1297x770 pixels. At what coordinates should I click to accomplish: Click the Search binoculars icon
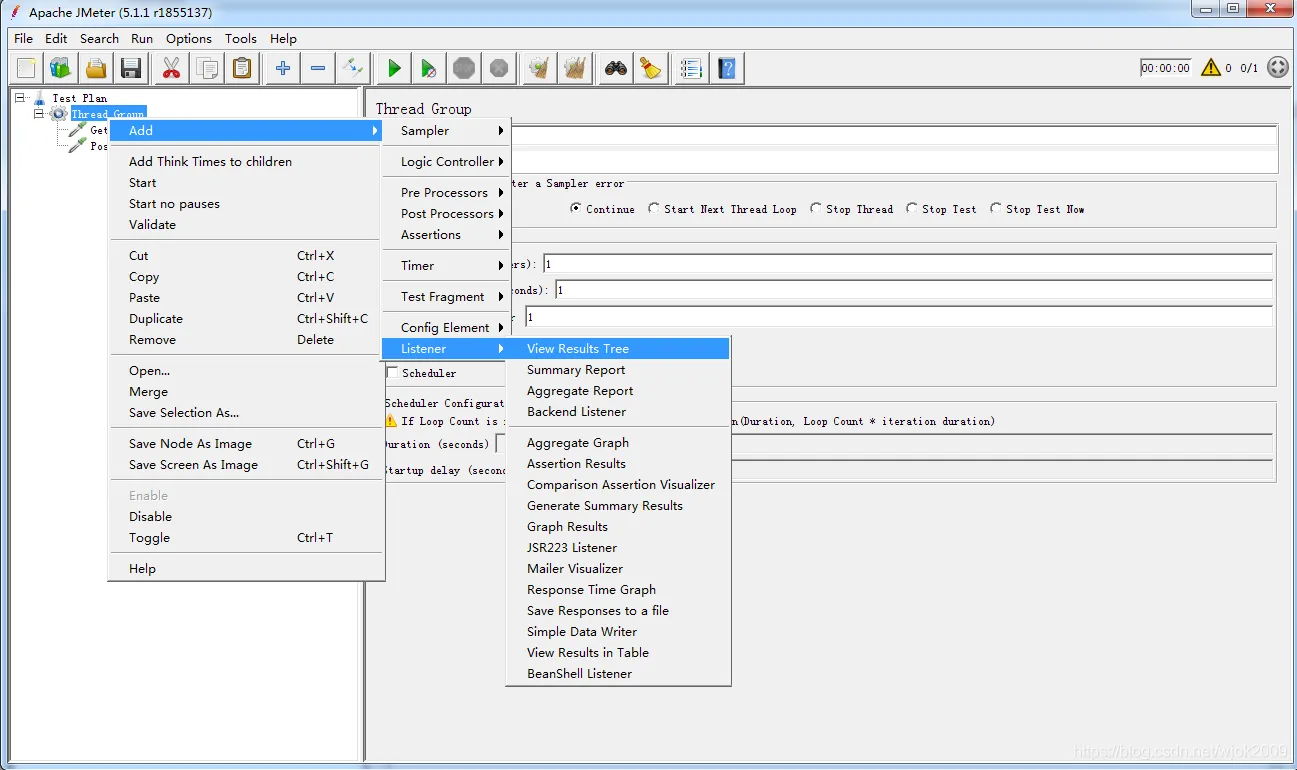(x=616, y=68)
